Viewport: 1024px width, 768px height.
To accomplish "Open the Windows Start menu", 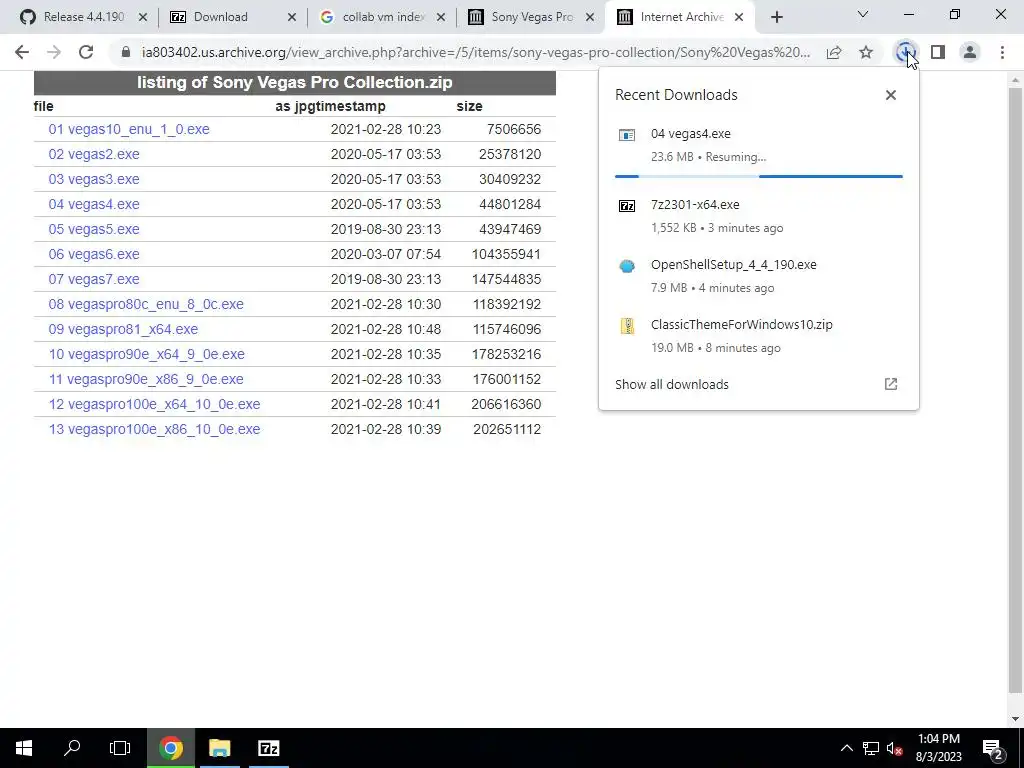I will [24, 748].
